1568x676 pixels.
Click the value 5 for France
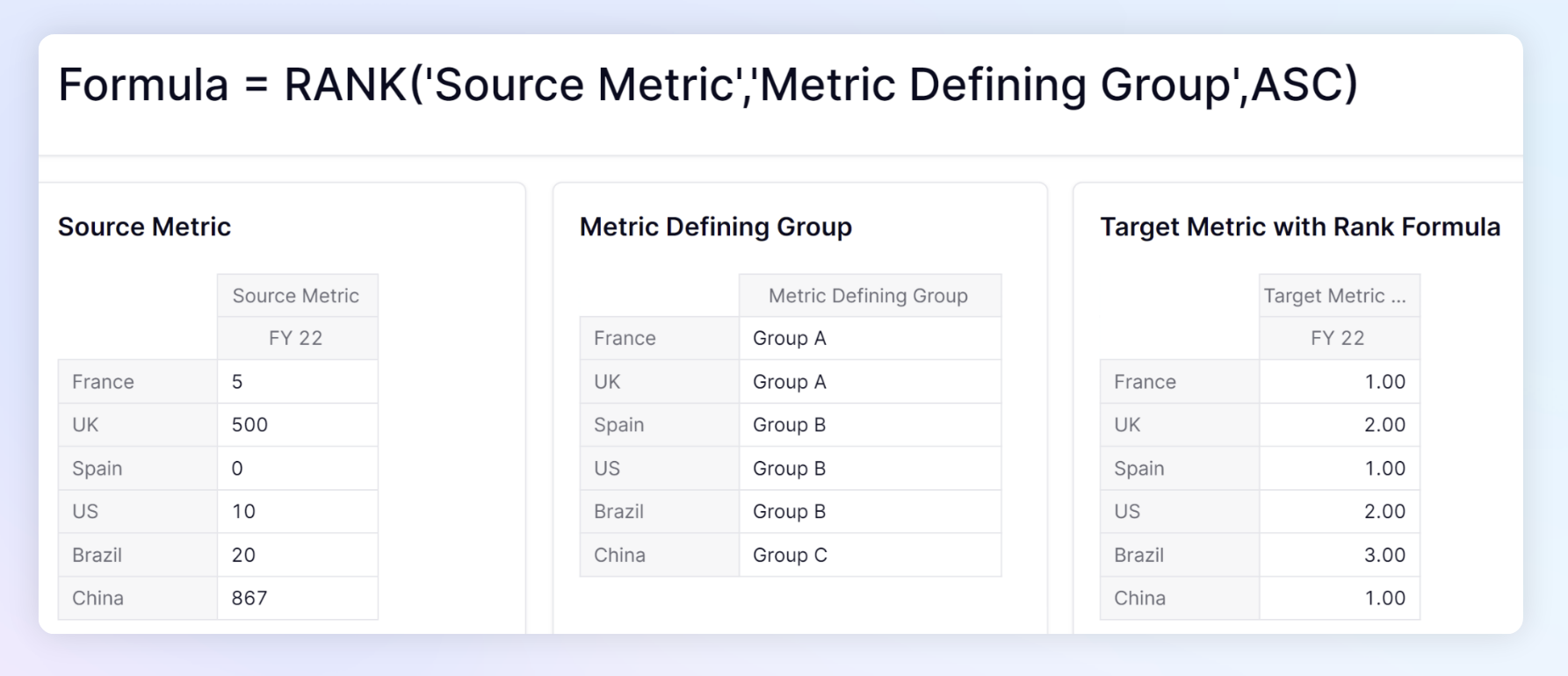(x=298, y=382)
